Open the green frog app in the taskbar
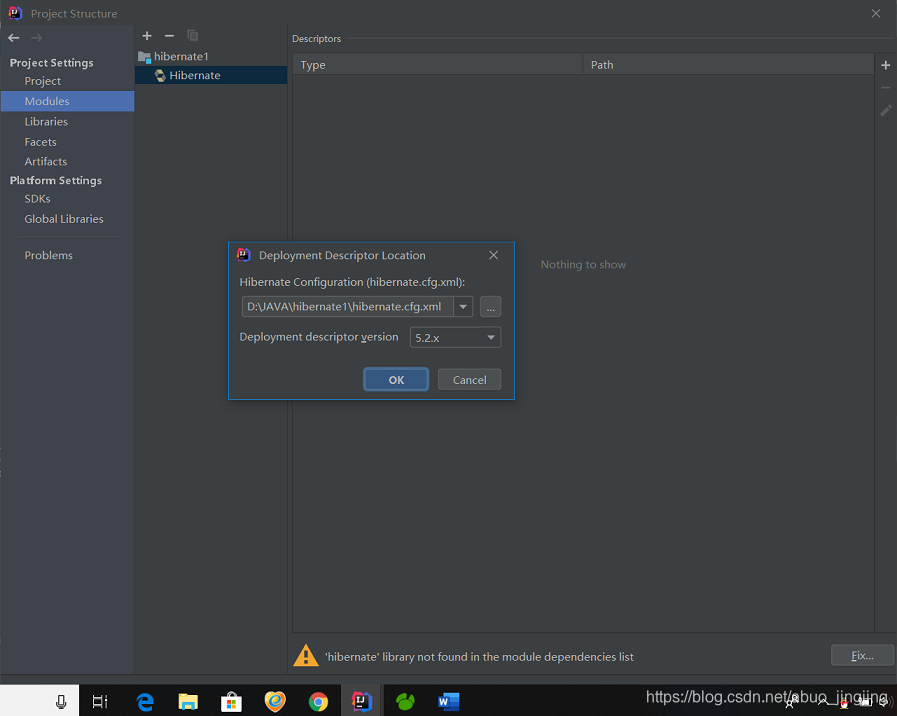Image resolution: width=897 pixels, height=716 pixels. tap(405, 702)
